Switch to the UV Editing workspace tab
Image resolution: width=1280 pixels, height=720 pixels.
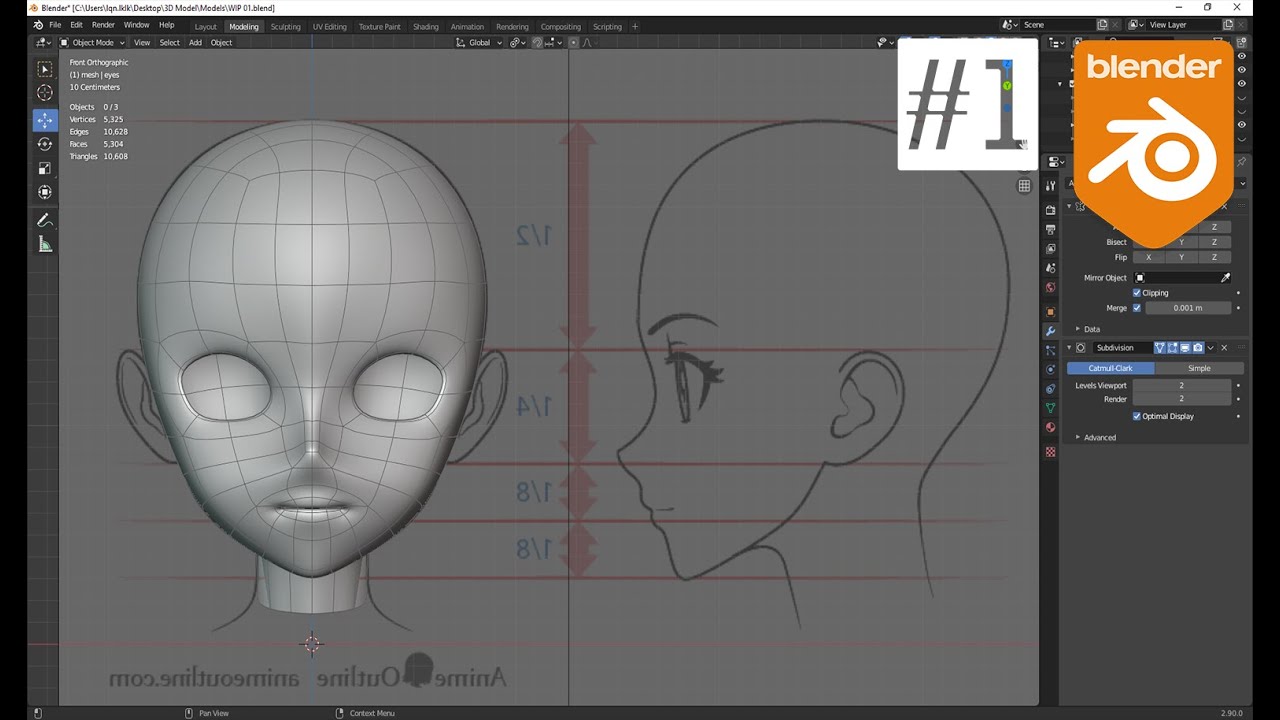coord(330,27)
